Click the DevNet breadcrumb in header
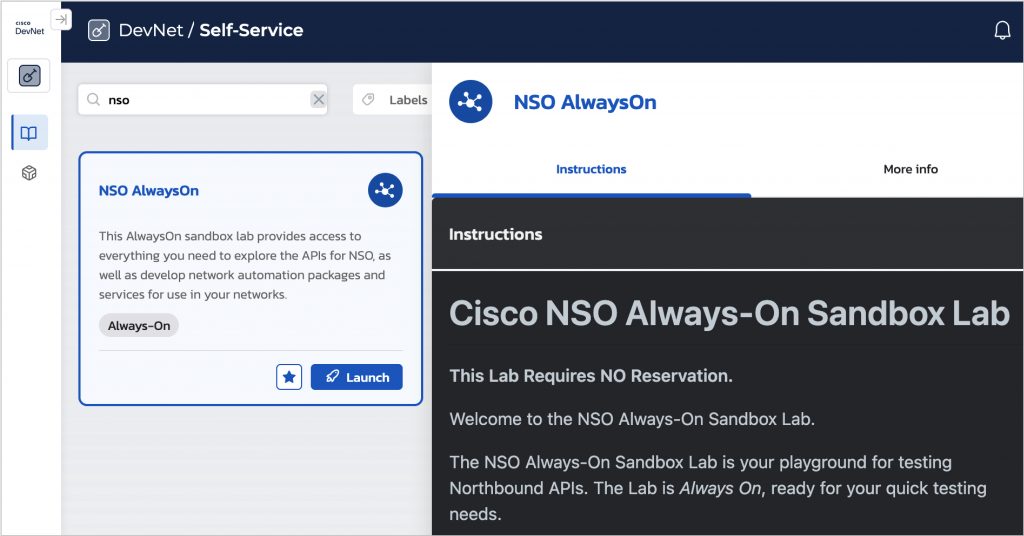 coord(150,30)
